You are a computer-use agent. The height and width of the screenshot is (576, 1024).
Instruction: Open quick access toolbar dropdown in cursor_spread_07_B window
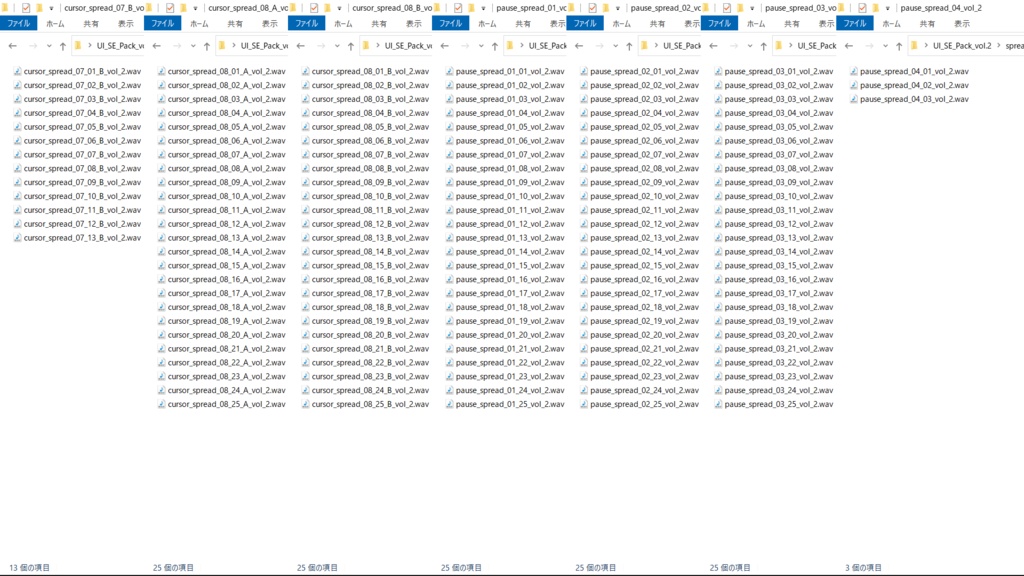coord(51,8)
